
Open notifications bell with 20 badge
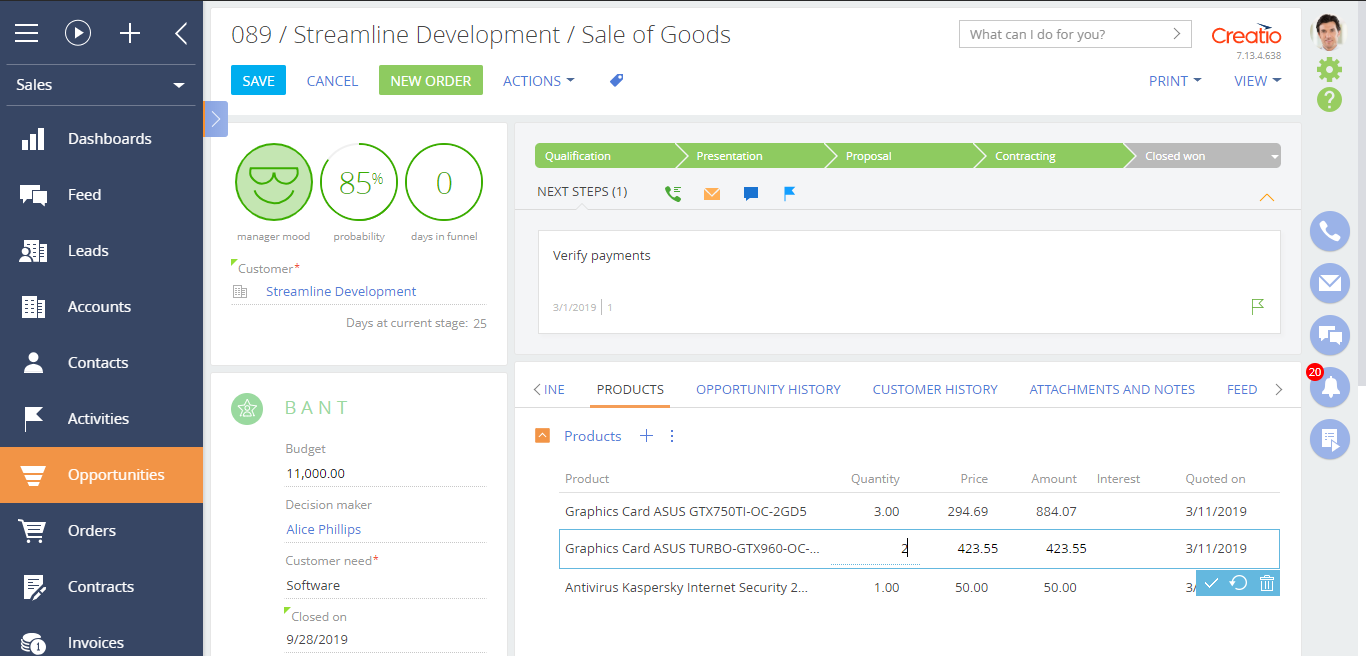[x=1330, y=387]
